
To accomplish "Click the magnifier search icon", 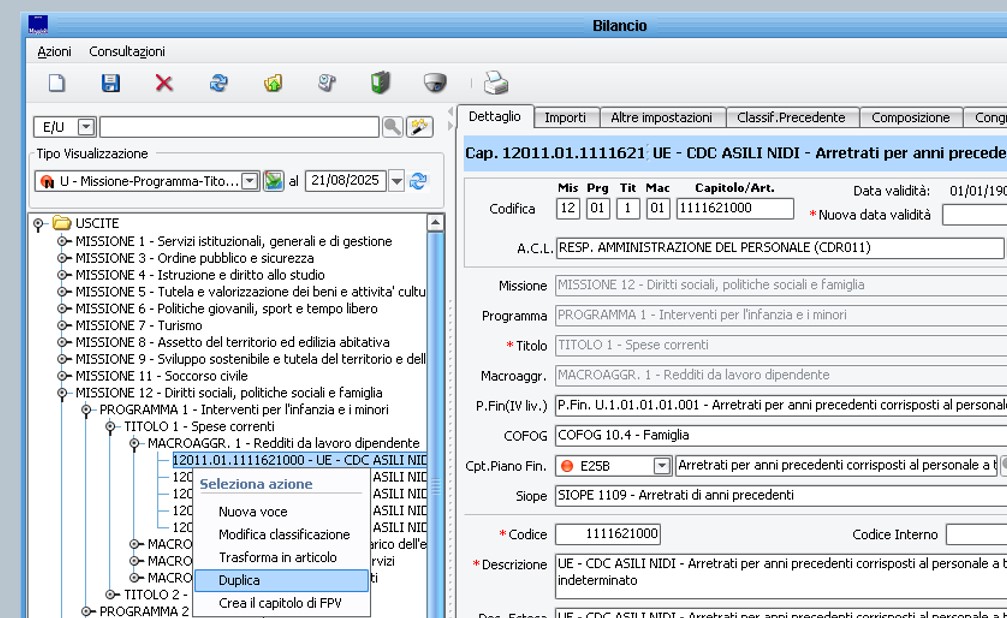I will (x=392, y=127).
